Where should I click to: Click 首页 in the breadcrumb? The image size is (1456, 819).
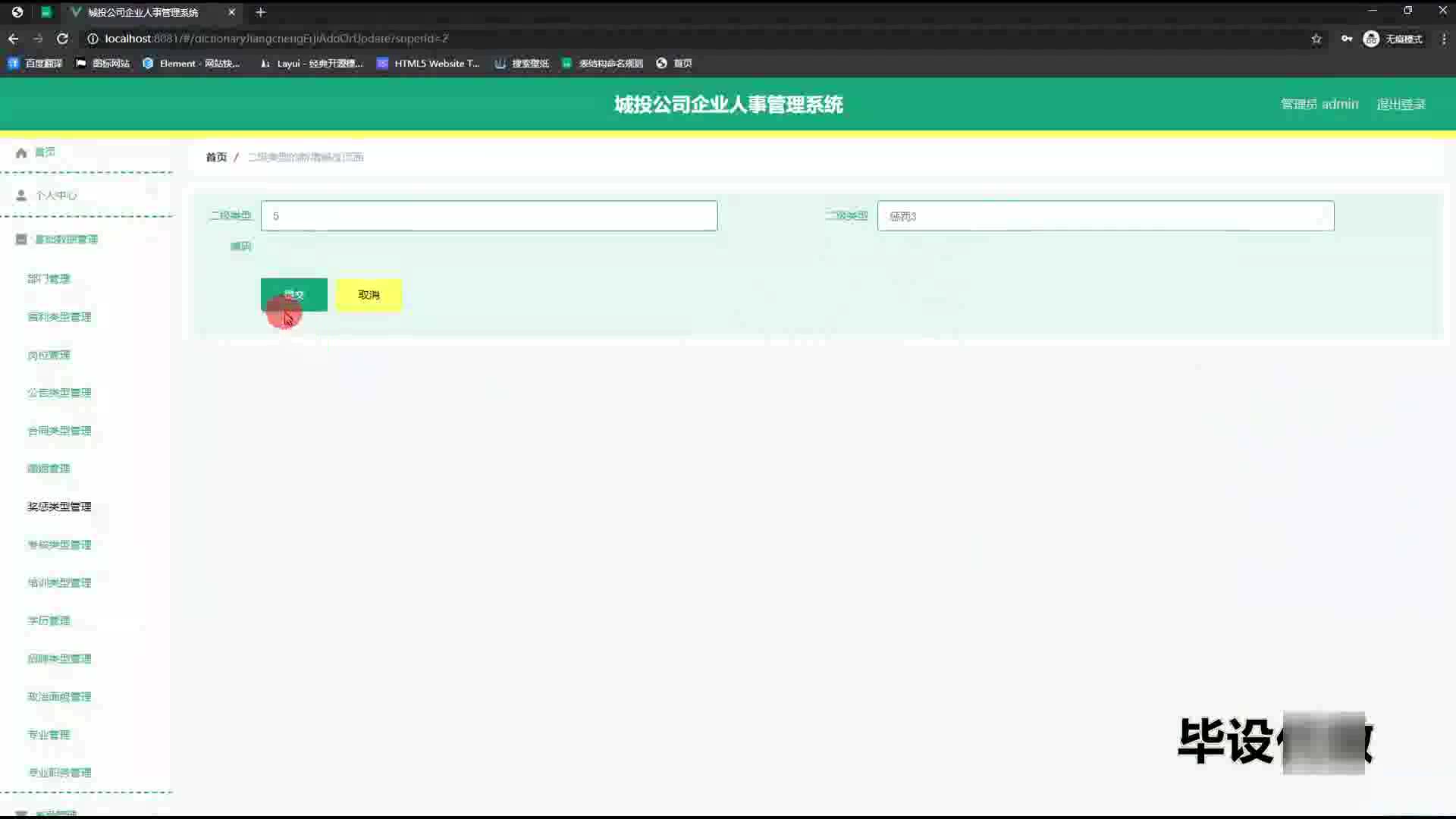216,157
